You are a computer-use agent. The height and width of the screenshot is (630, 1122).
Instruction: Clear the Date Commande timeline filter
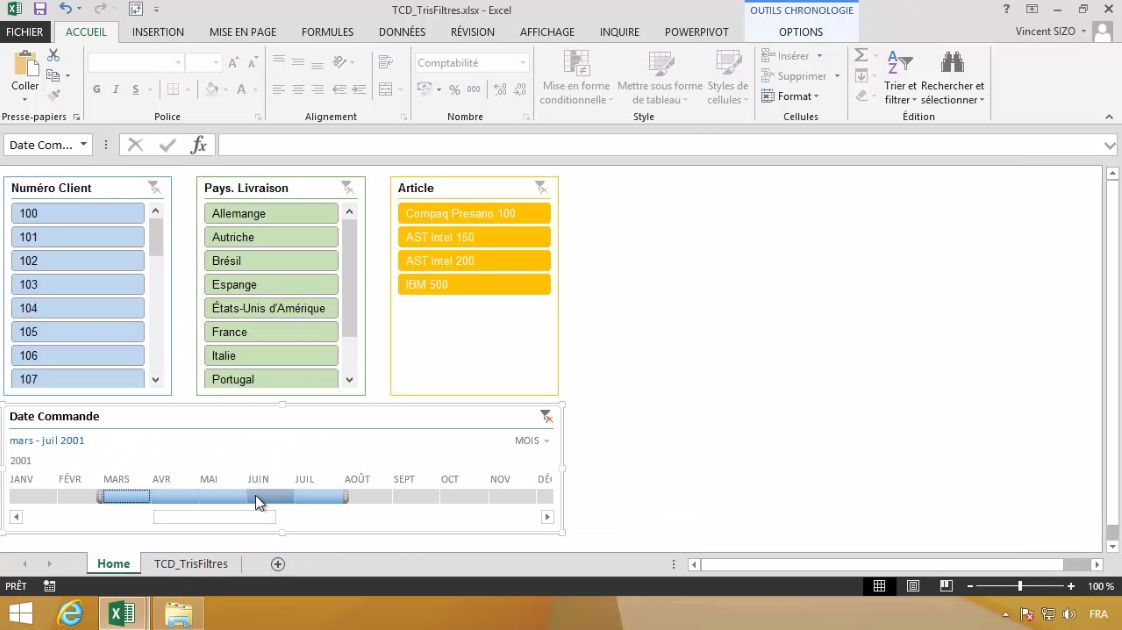tap(545, 416)
